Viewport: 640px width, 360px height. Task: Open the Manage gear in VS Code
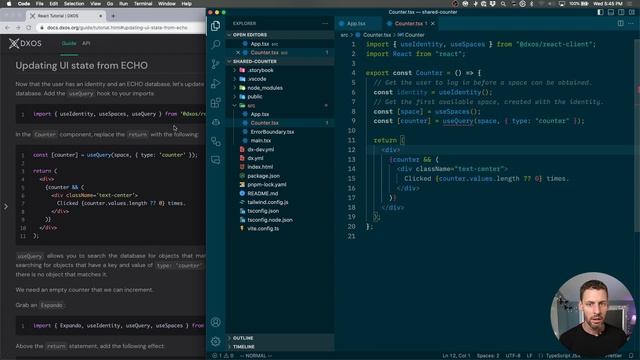coord(216,341)
